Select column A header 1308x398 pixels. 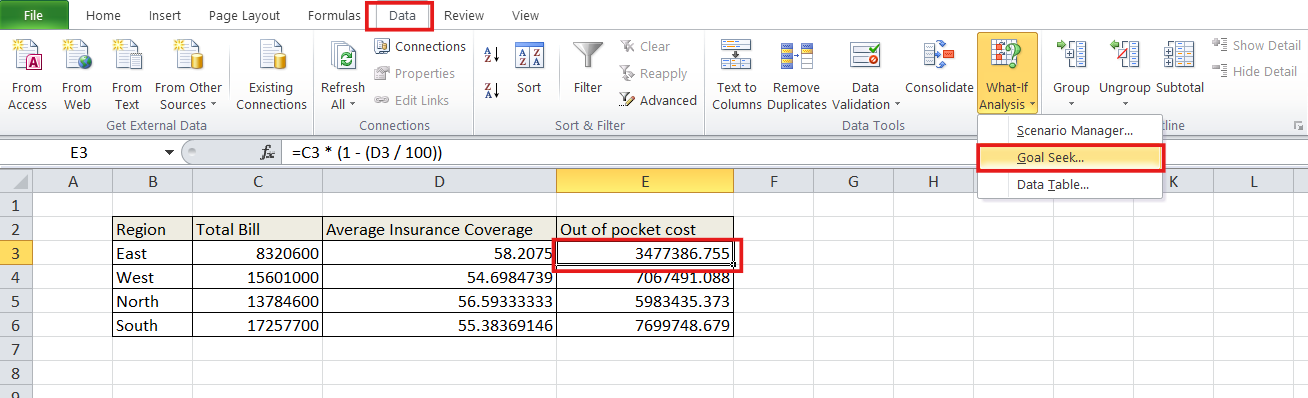[x=72, y=181]
